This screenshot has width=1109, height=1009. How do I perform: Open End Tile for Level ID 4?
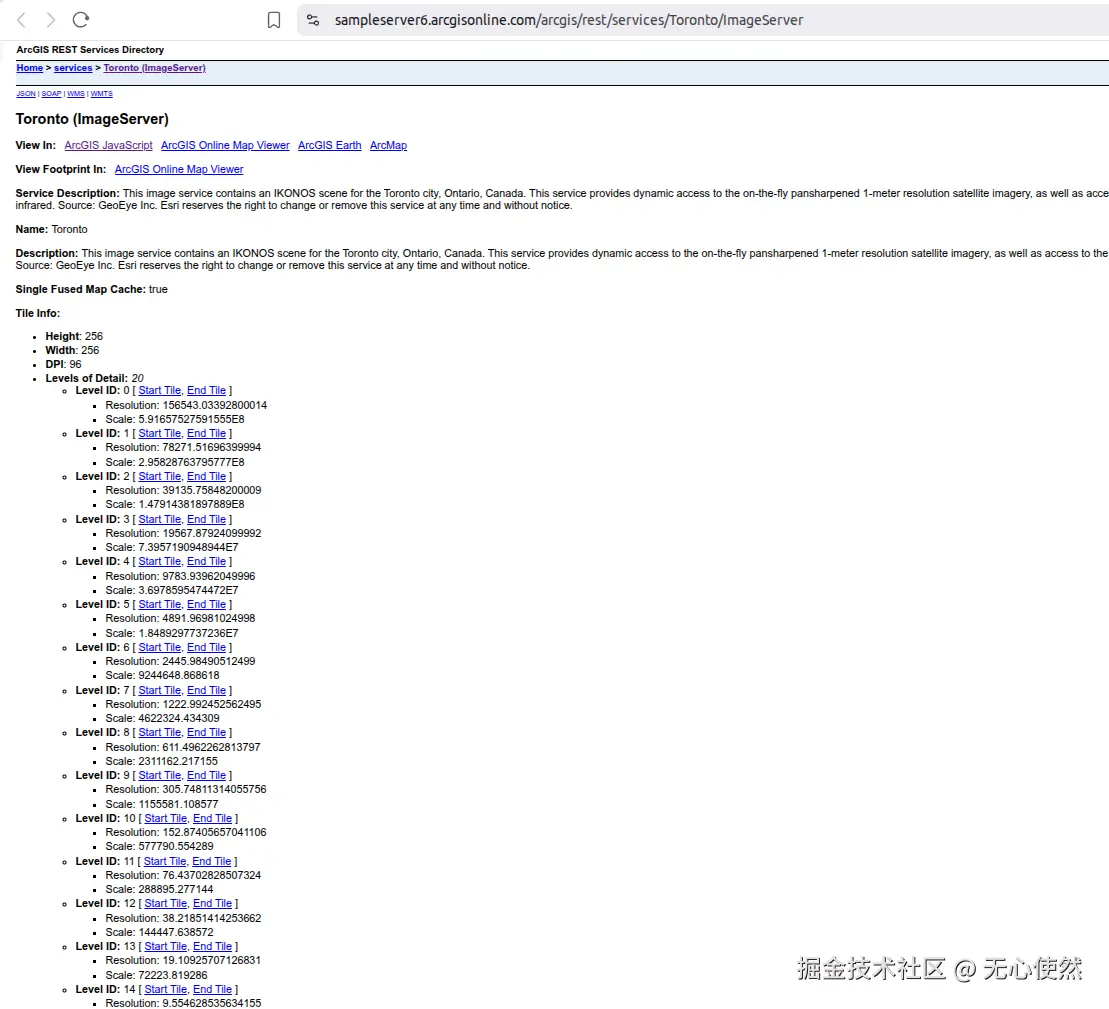(207, 561)
